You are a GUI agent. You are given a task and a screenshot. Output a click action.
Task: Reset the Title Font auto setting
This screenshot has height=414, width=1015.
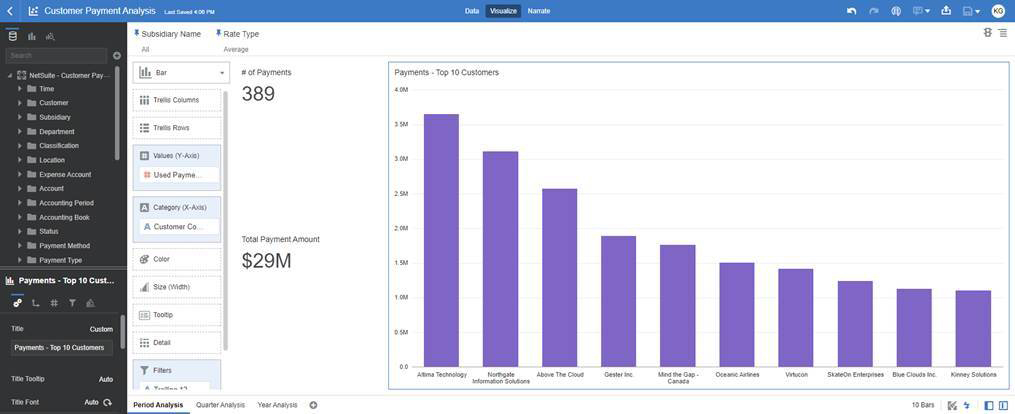107,402
